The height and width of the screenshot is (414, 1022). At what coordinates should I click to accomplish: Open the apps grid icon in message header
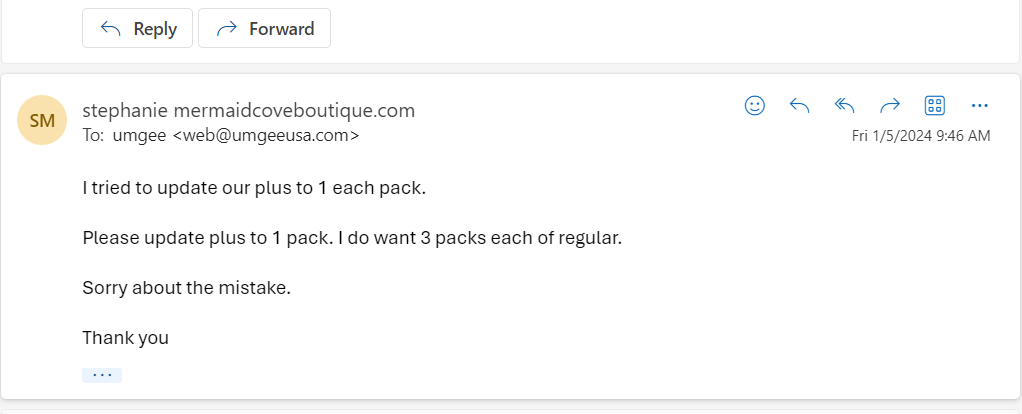(x=935, y=105)
